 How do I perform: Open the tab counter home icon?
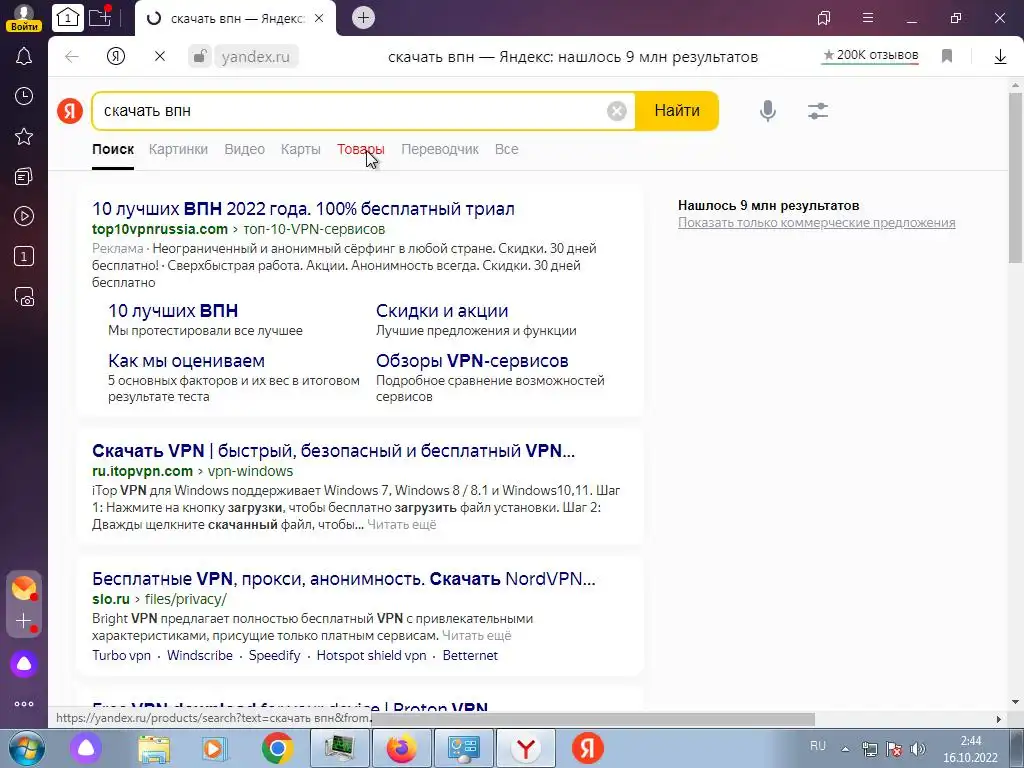click(67, 18)
